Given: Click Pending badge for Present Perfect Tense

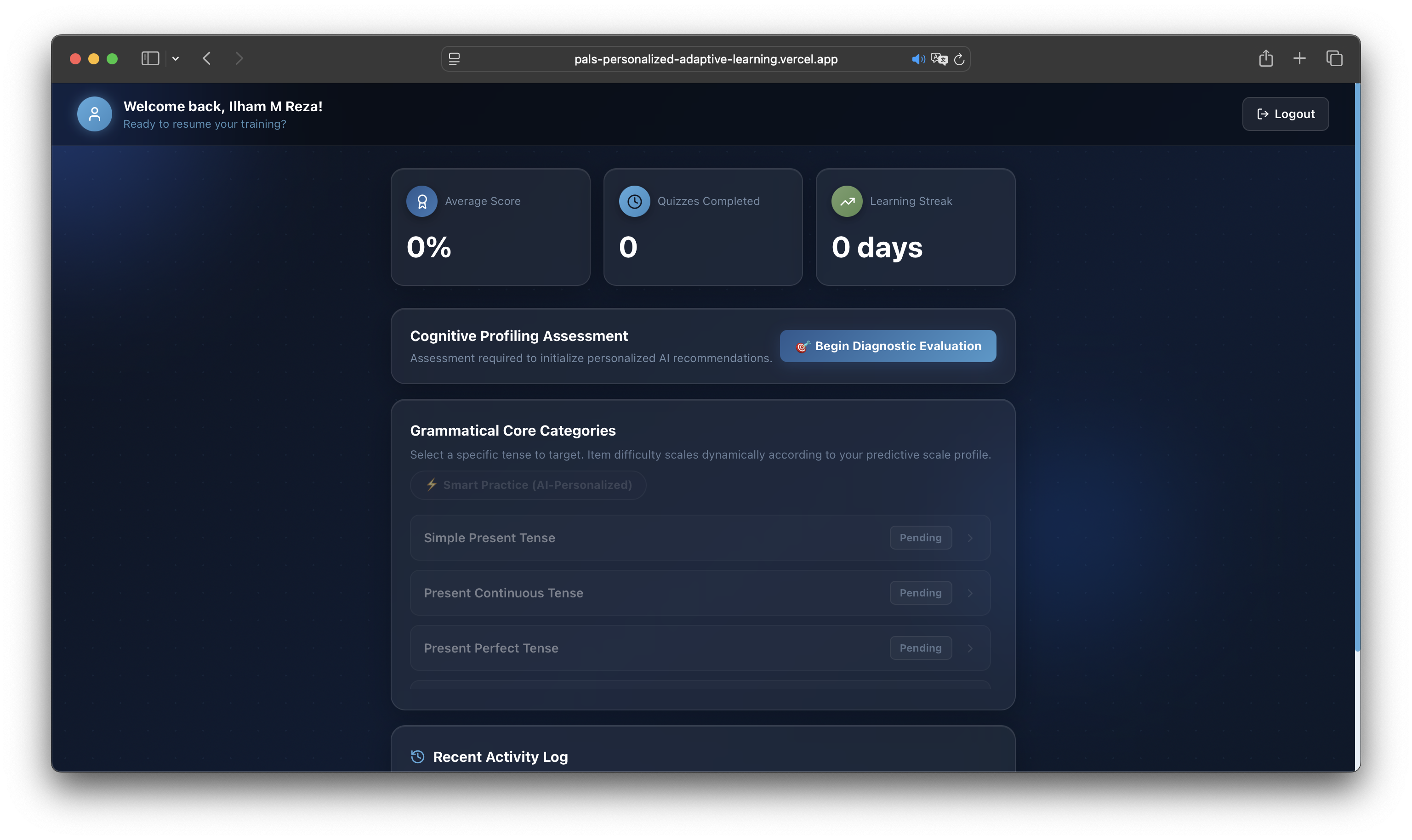Looking at the screenshot, I should click(x=921, y=648).
